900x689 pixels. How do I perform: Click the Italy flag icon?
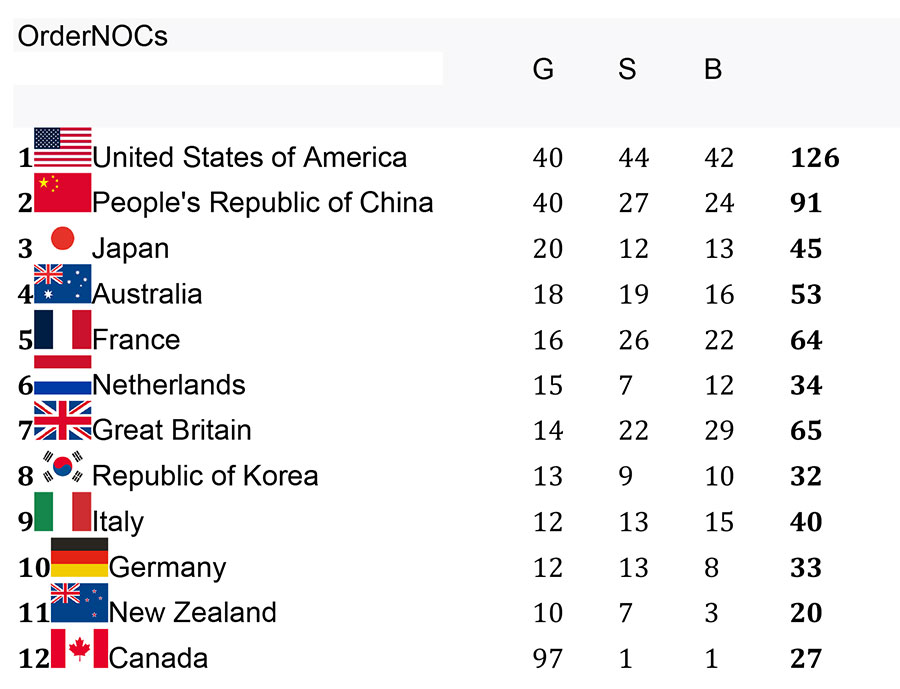(63, 512)
